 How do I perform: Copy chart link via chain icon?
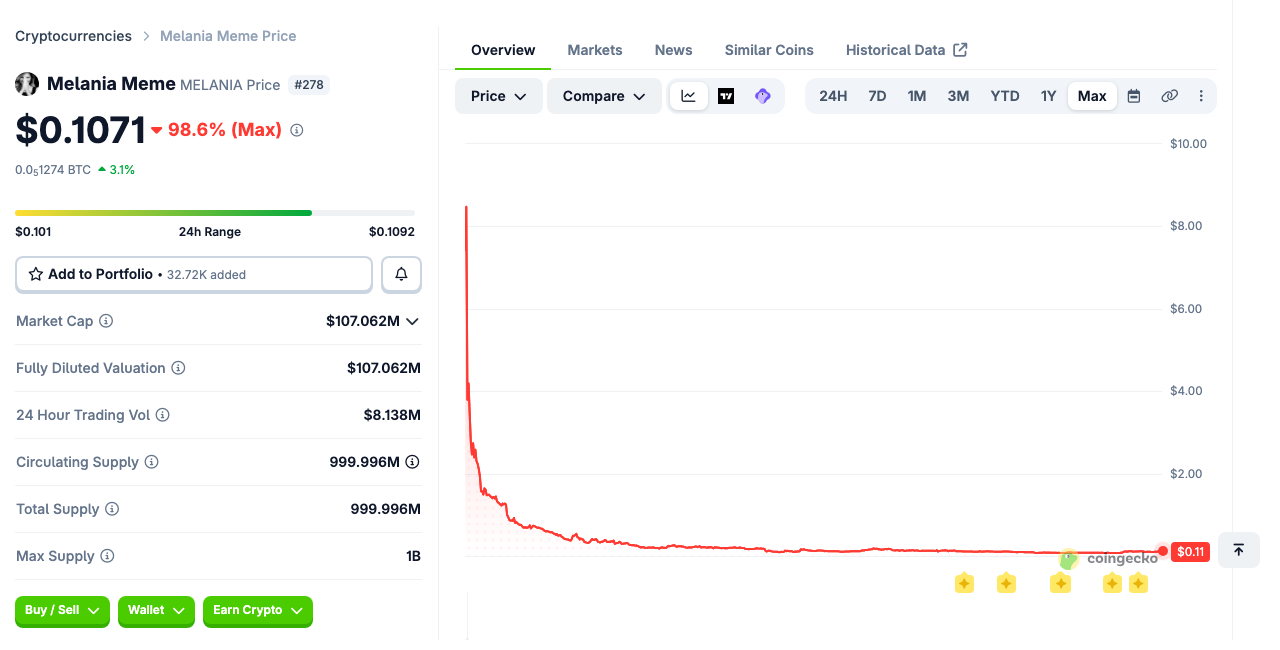click(1169, 96)
